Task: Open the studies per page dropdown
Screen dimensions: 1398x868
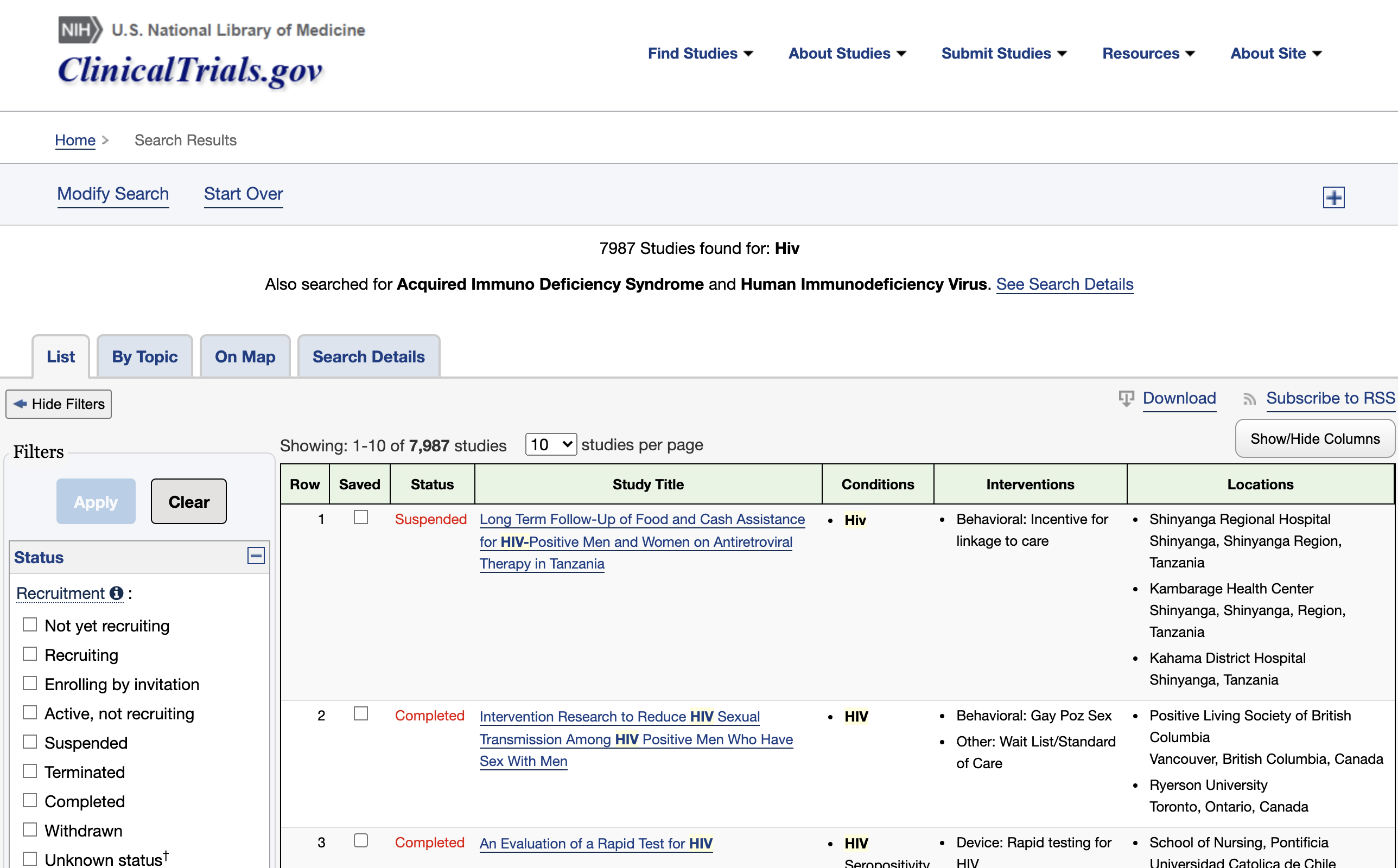Action: pyautogui.click(x=551, y=445)
